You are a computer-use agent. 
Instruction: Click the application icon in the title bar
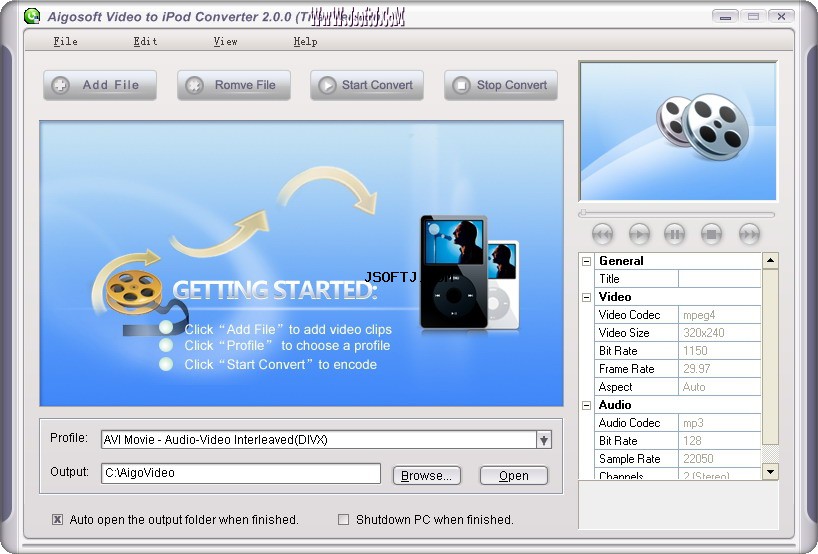(32, 16)
